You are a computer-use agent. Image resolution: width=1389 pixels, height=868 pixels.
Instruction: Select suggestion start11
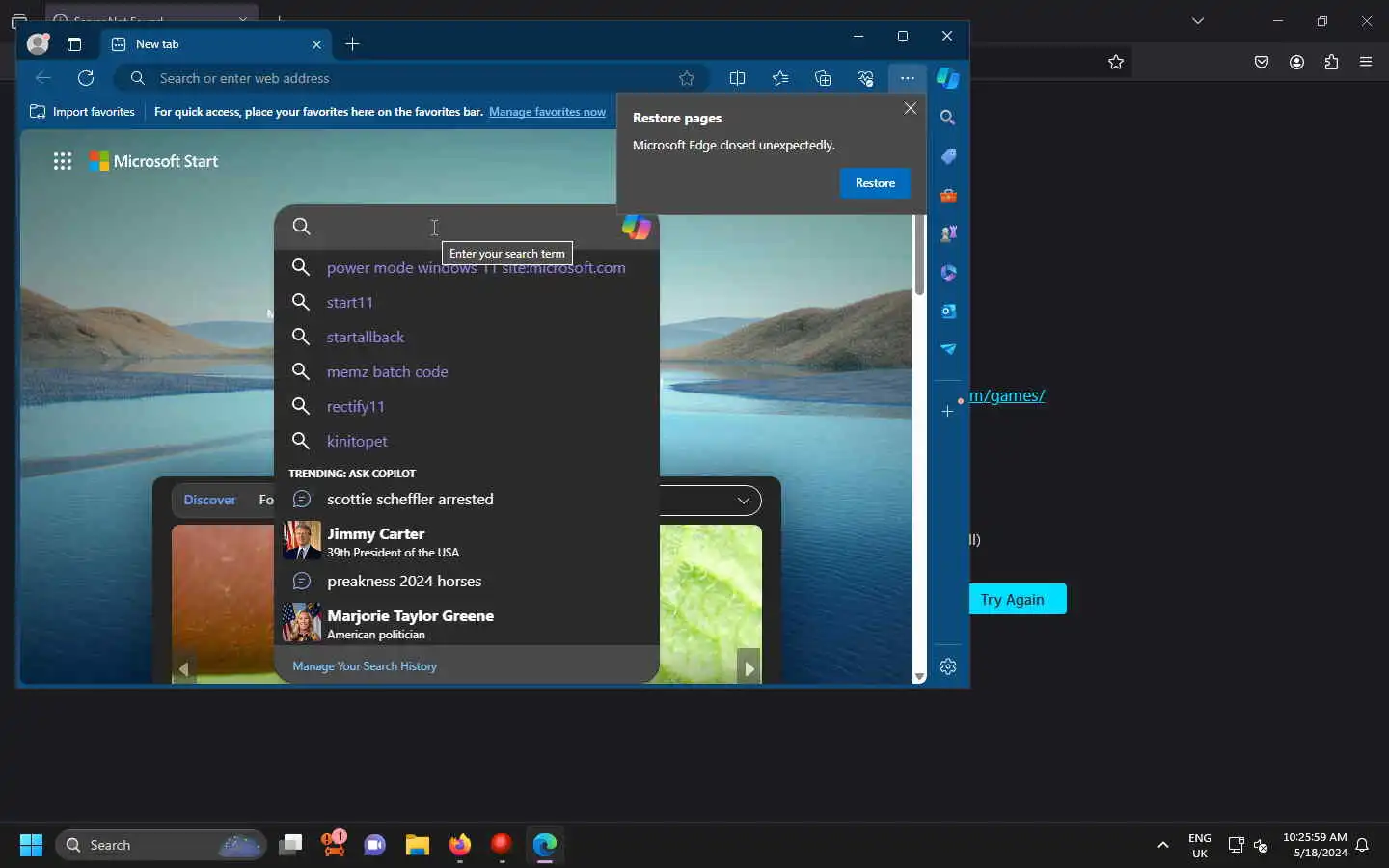[467, 303]
